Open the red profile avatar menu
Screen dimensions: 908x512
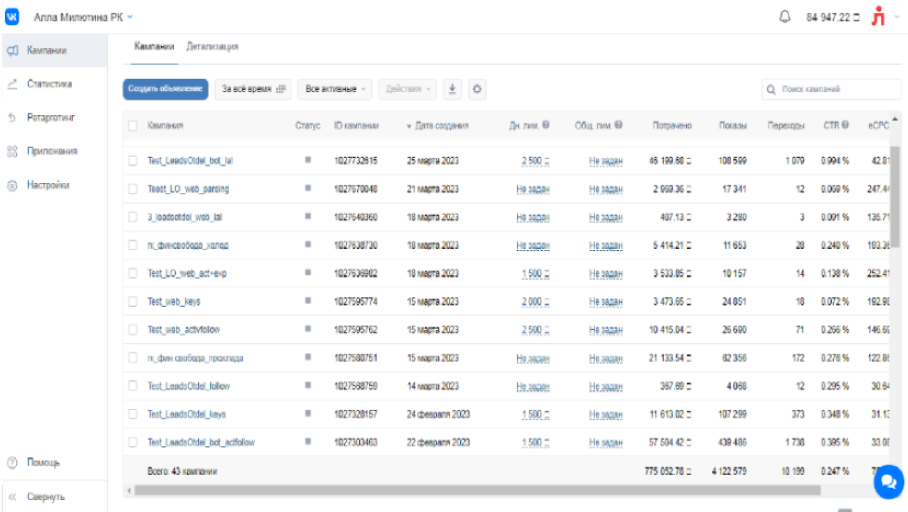(878, 16)
